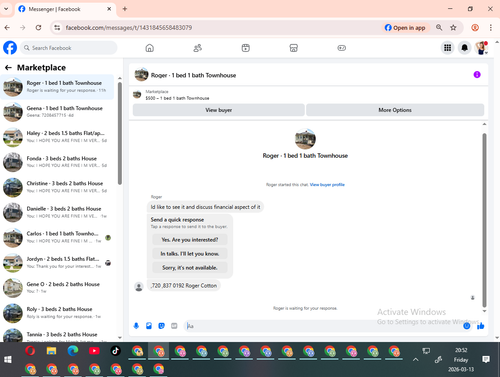Open View buyer profile link
Viewport: 500px width, 377px height.
[327, 185]
